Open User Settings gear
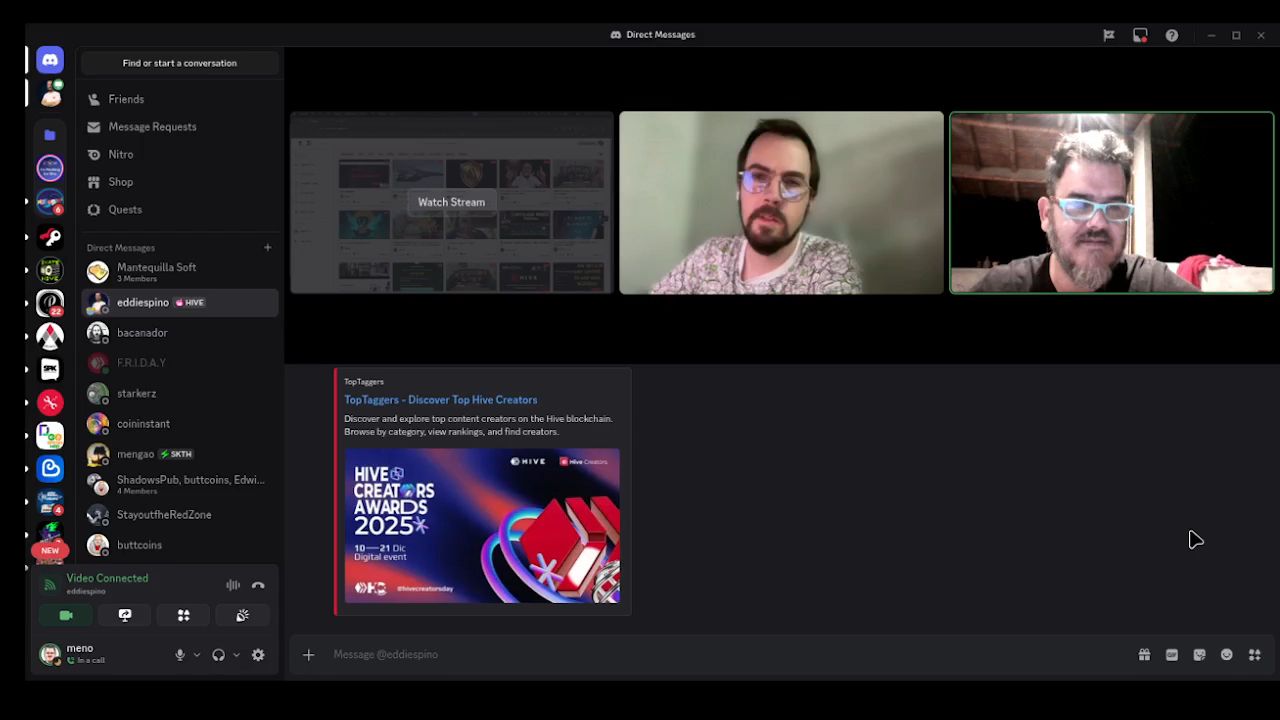Image resolution: width=1280 pixels, height=720 pixels. point(258,655)
